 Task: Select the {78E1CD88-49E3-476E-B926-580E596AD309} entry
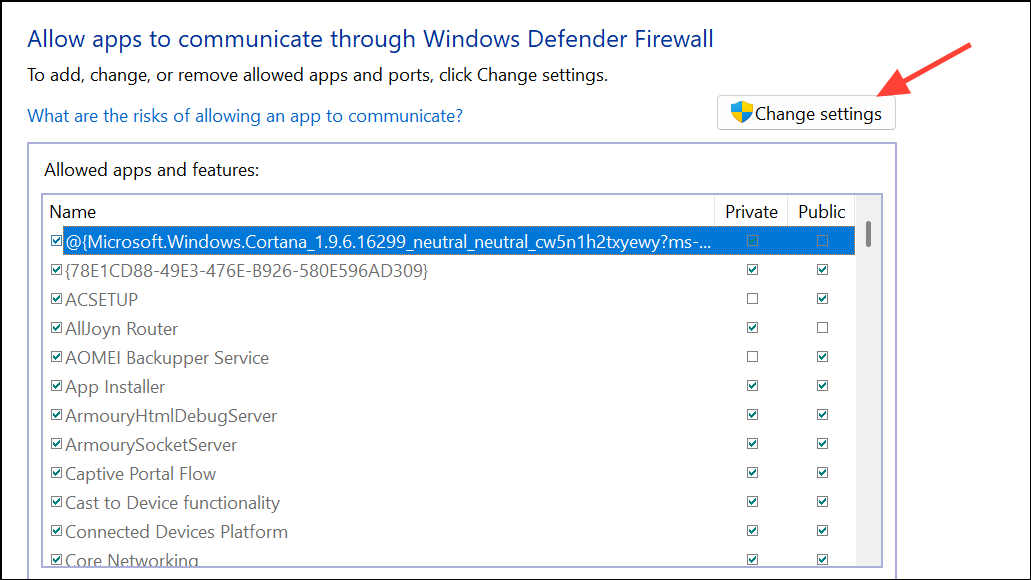pos(246,271)
